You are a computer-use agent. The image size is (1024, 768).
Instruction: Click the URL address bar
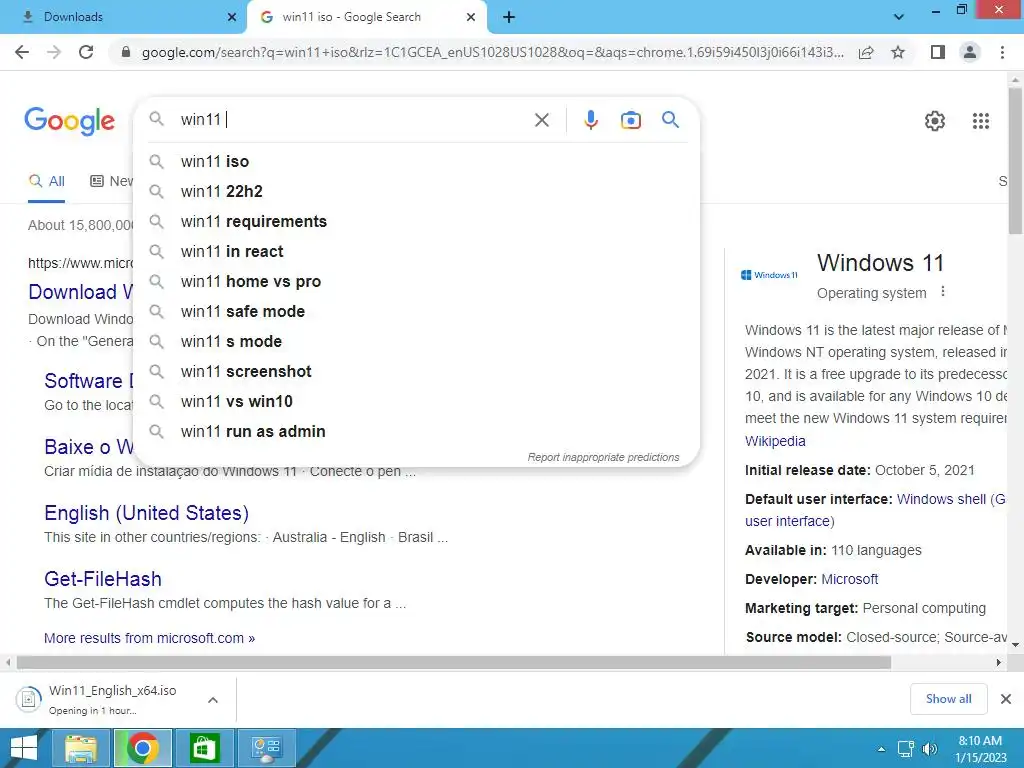pyautogui.click(x=492, y=52)
